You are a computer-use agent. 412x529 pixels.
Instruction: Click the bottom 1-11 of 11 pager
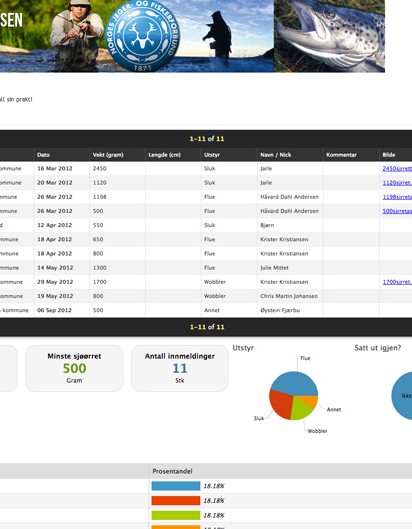tap(207, 327)
